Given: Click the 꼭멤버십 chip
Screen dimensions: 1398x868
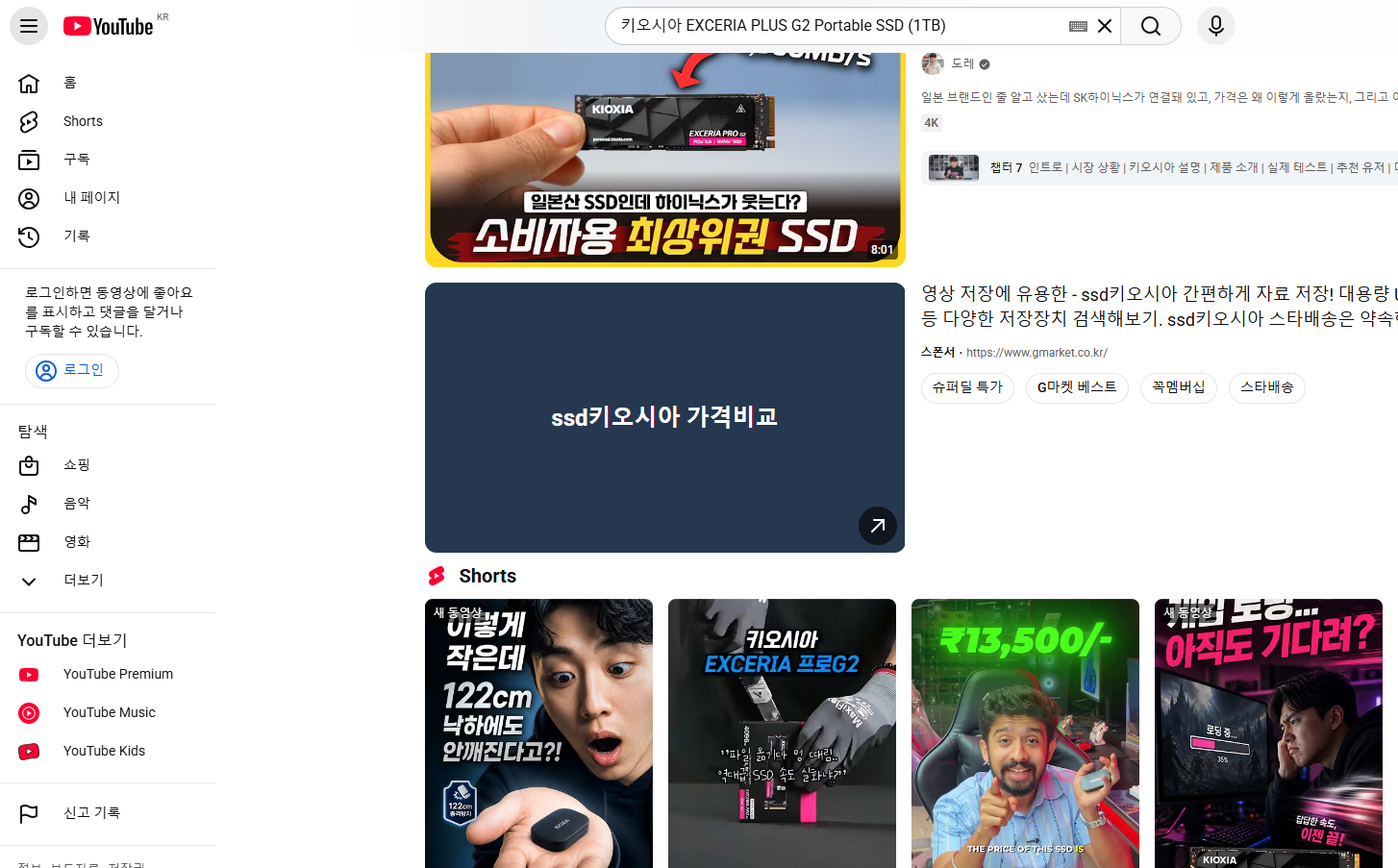Looking at the screenshot, I should point(1179,387).
